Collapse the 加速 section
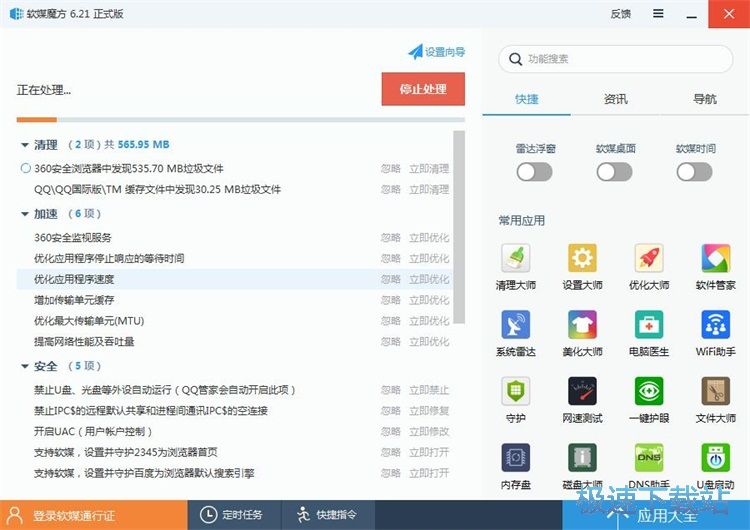This screenshot has height=530, width=750. coord(25,214)
